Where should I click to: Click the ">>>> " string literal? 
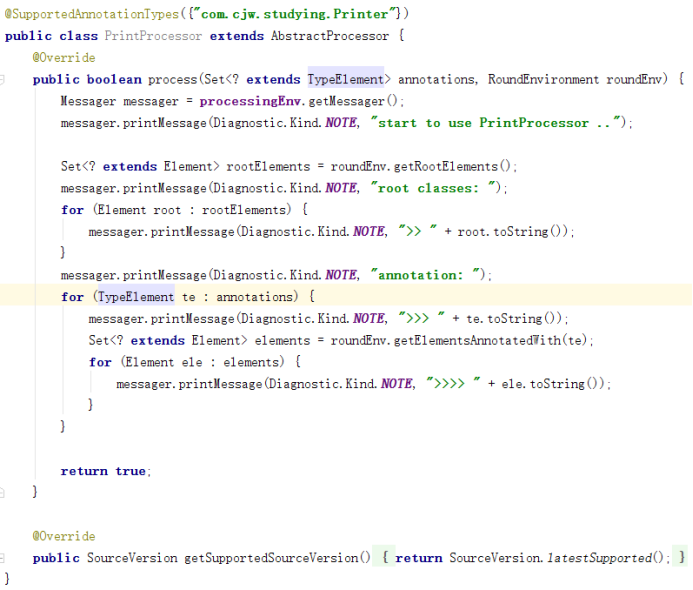[x=453, y=383]
